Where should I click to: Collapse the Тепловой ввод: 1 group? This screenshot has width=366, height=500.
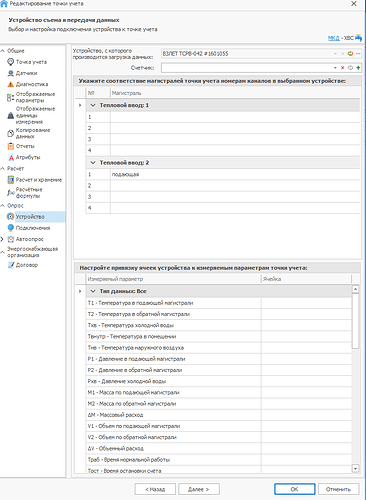pyautogui.click(x=93, y=105)
